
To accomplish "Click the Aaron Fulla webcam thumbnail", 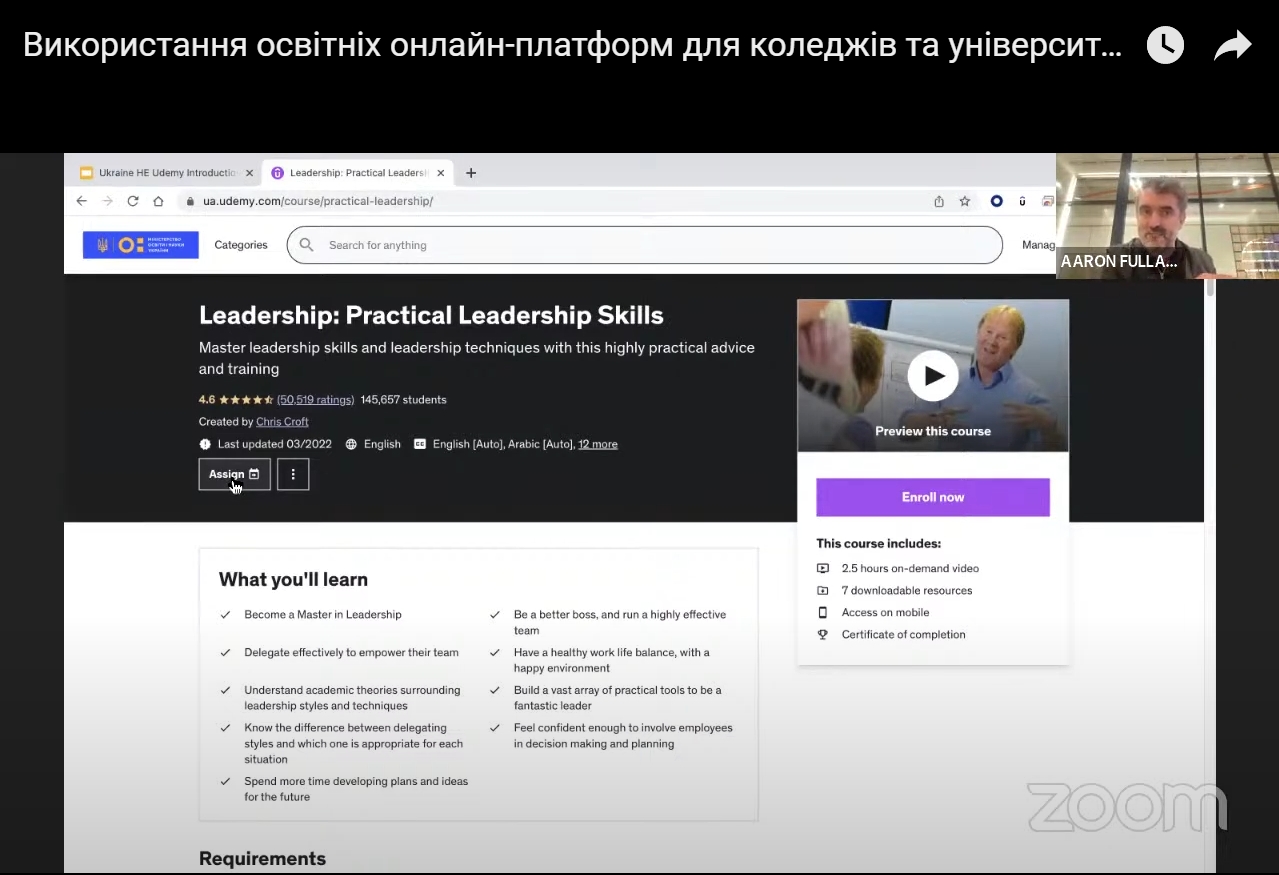I will [x=1167, y=215].
